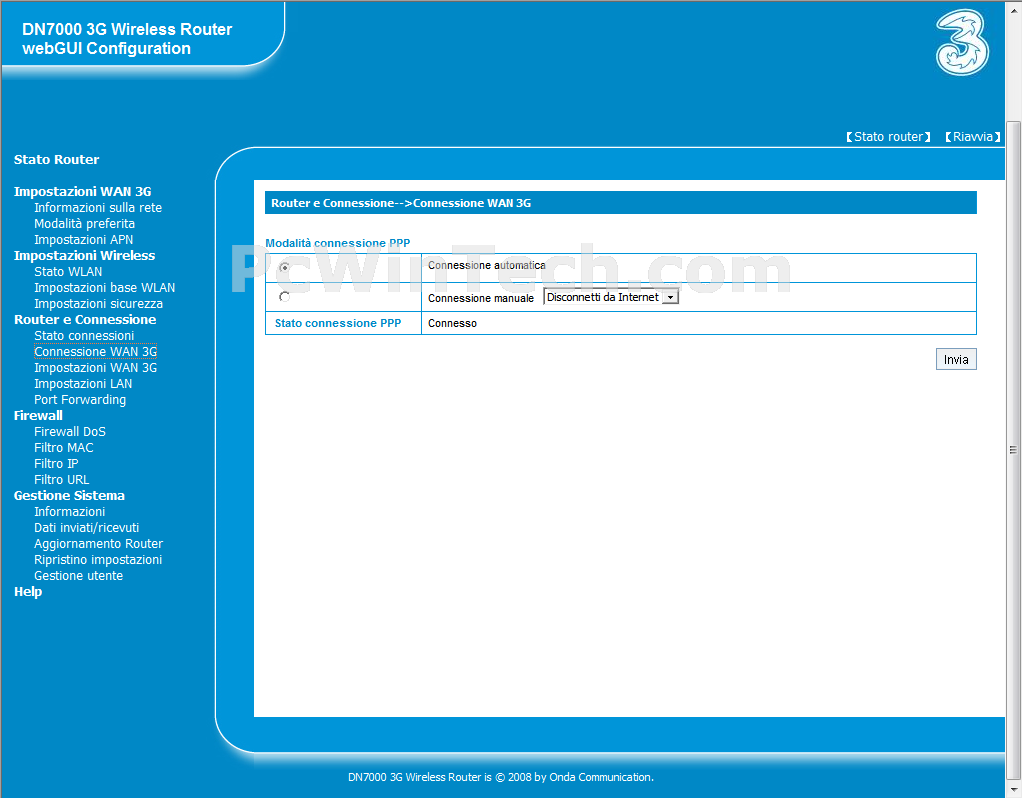Open Impostazioni LAN page
Screen dimensions: 1022x798
click(83, 383)
